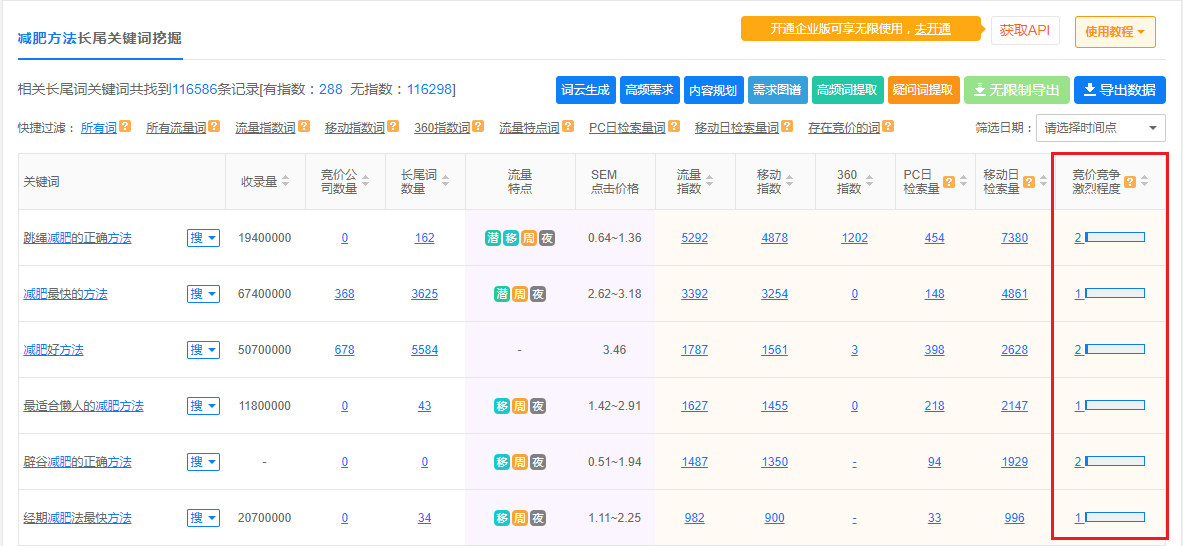Viewport: 1183px width, 546px height.
Task: Click help icon next to 360指数词
Action: [478, 128]
